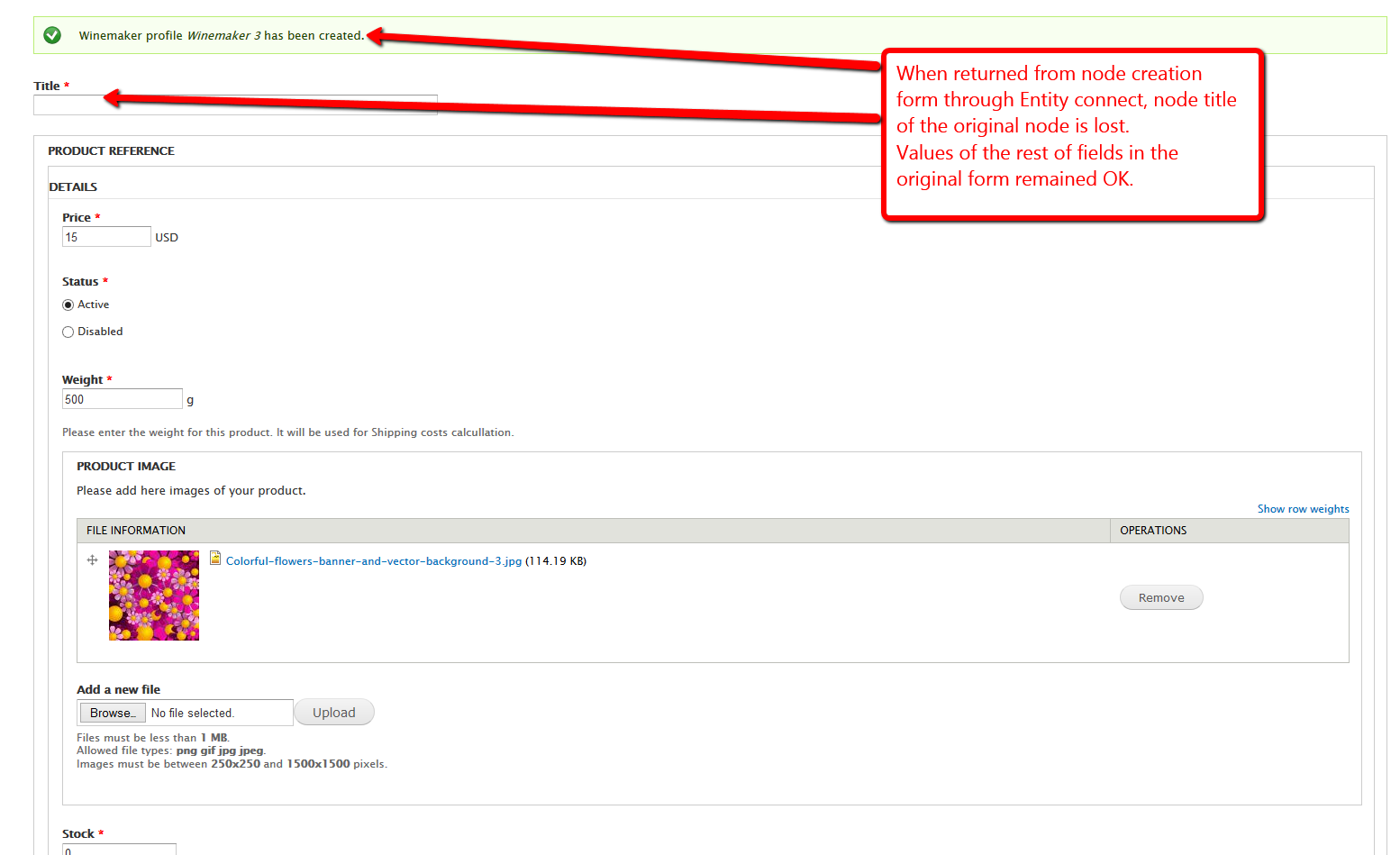Click the file type icon beside the jpg filename
Image resolution: width=1400 pixels, height=855 pixels.
[215, 559]
